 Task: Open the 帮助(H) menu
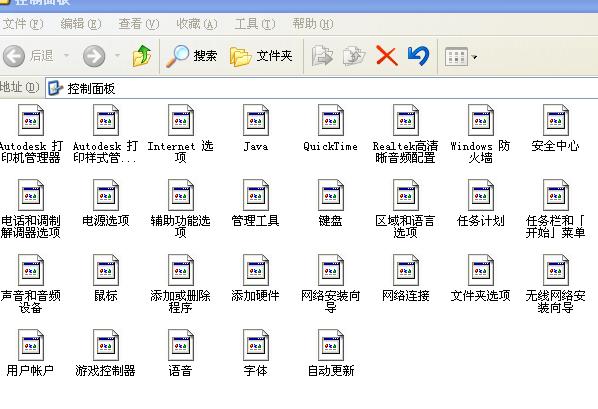click(313, 24)
